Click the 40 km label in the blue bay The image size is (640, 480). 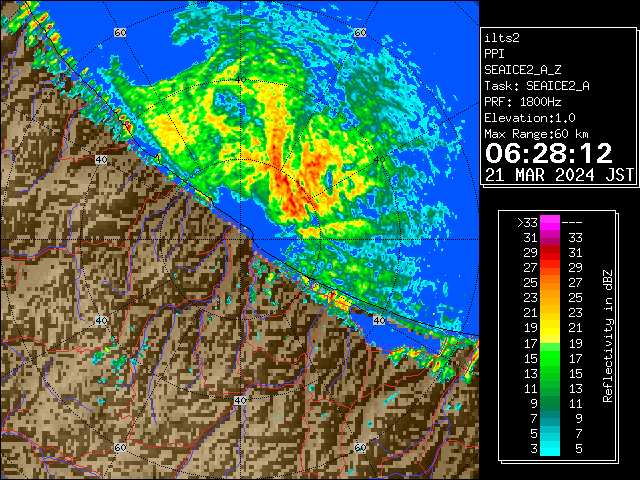click(379, 320)
